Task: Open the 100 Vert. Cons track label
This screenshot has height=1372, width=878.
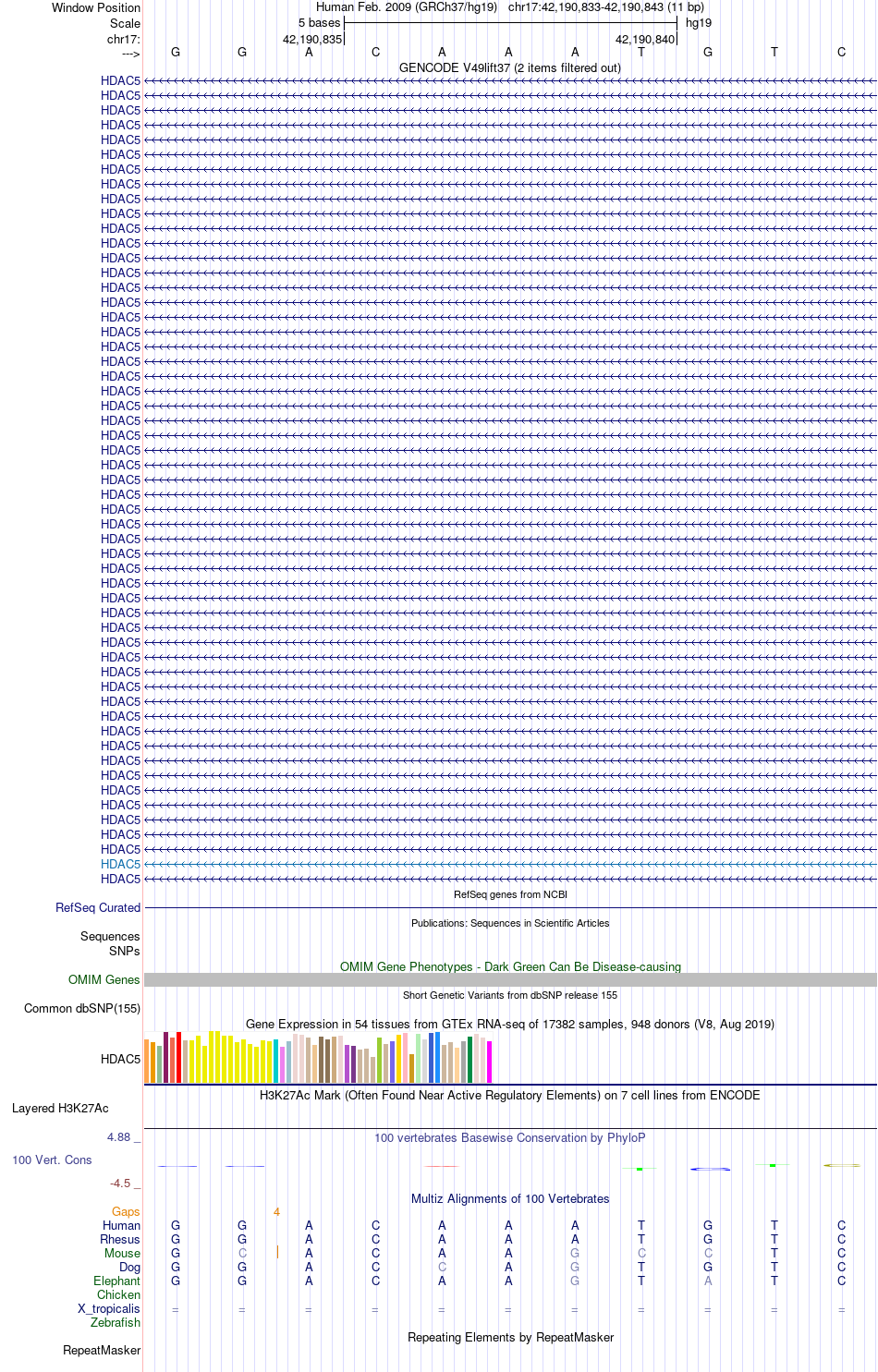Action: click(52, 1160)
